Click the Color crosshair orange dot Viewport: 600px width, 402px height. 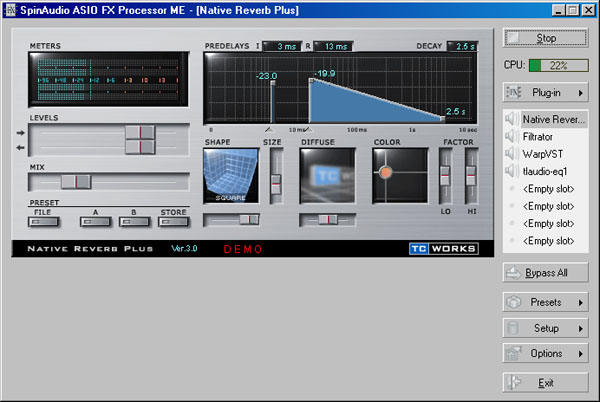pyautogui.click(x=386, y=173)
